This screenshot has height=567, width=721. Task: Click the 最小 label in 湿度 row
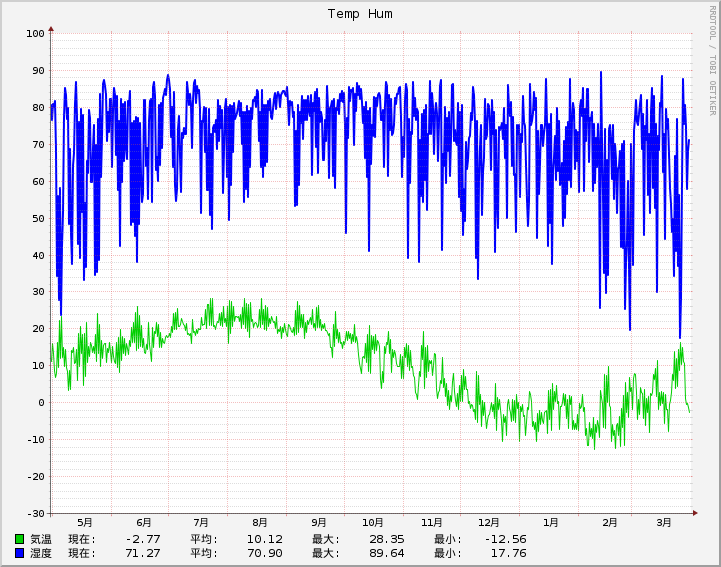[x=447, y=553]
